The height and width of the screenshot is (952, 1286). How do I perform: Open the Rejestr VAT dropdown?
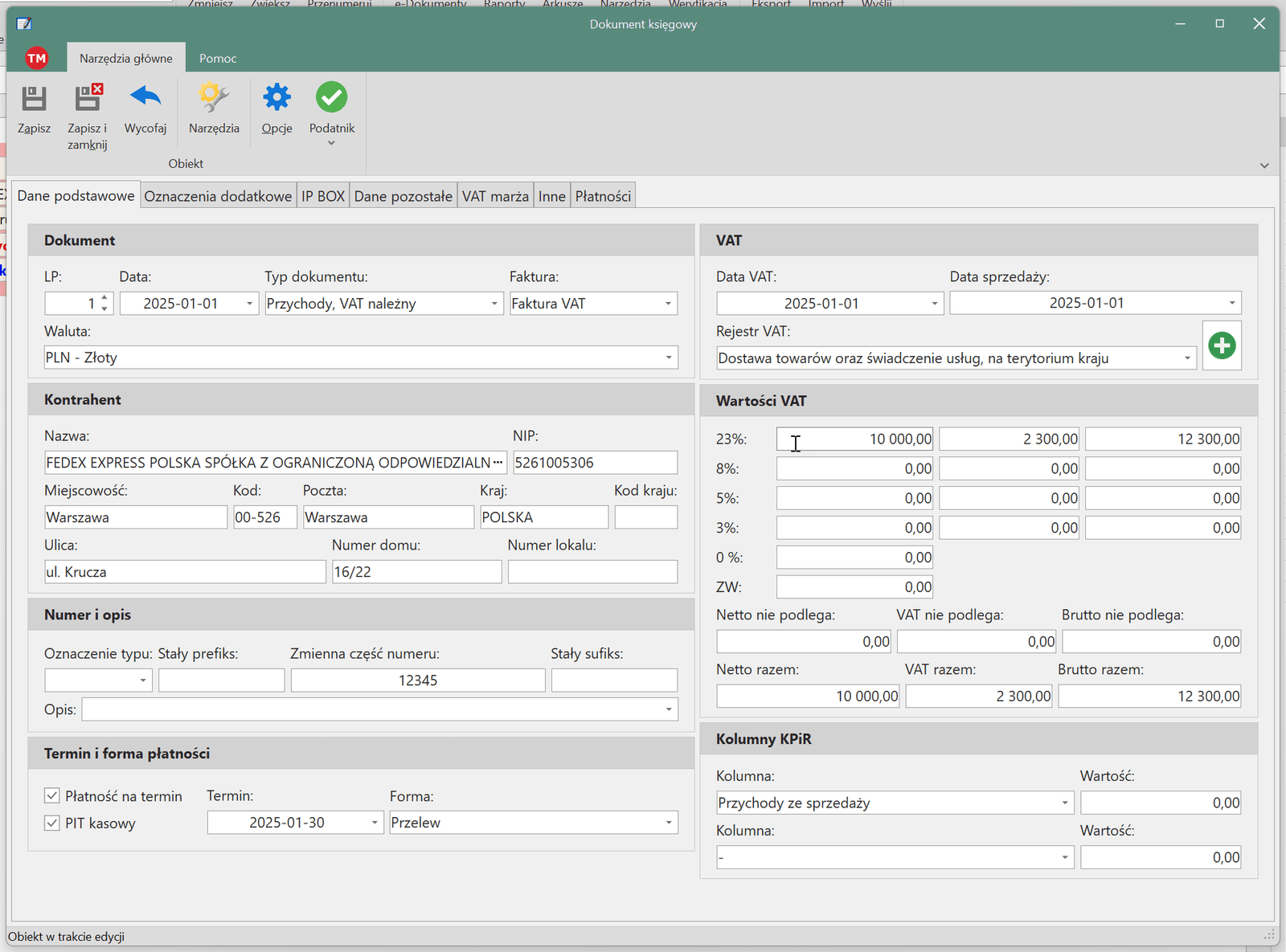[x=1187, y=358]
